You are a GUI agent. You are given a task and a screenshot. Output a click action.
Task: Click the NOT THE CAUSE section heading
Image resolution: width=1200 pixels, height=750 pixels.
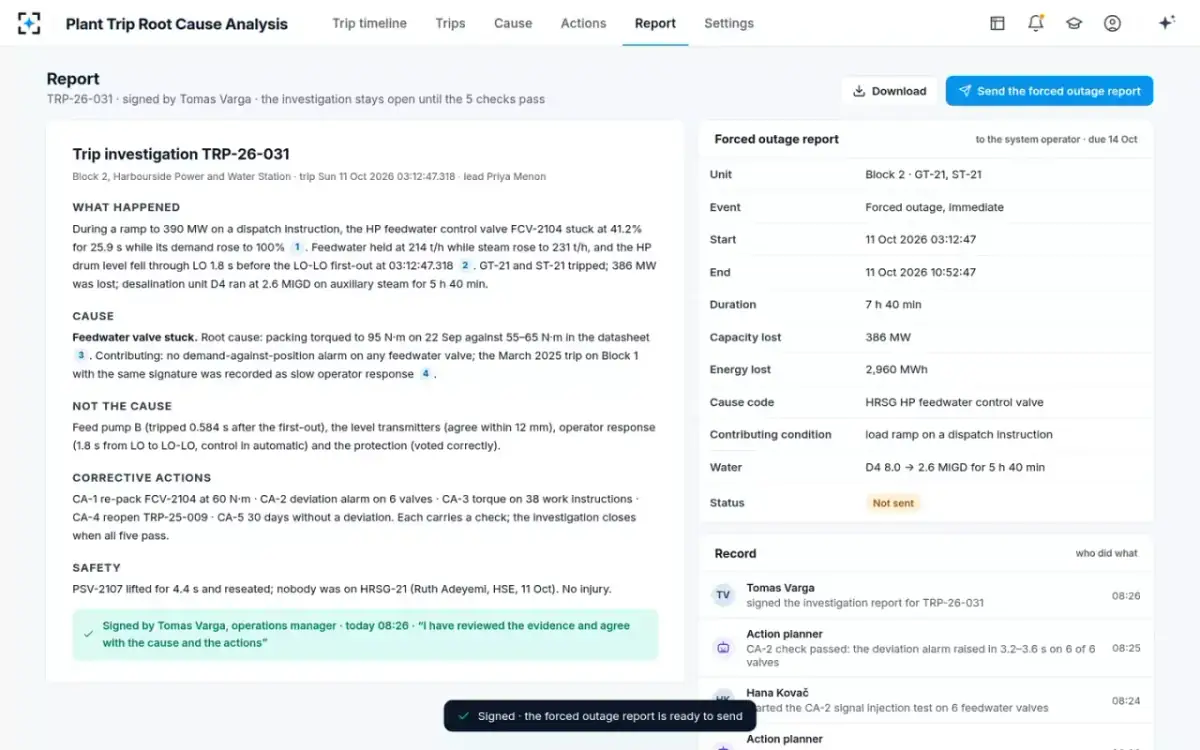pyautogui.click(x=122, y=406)
